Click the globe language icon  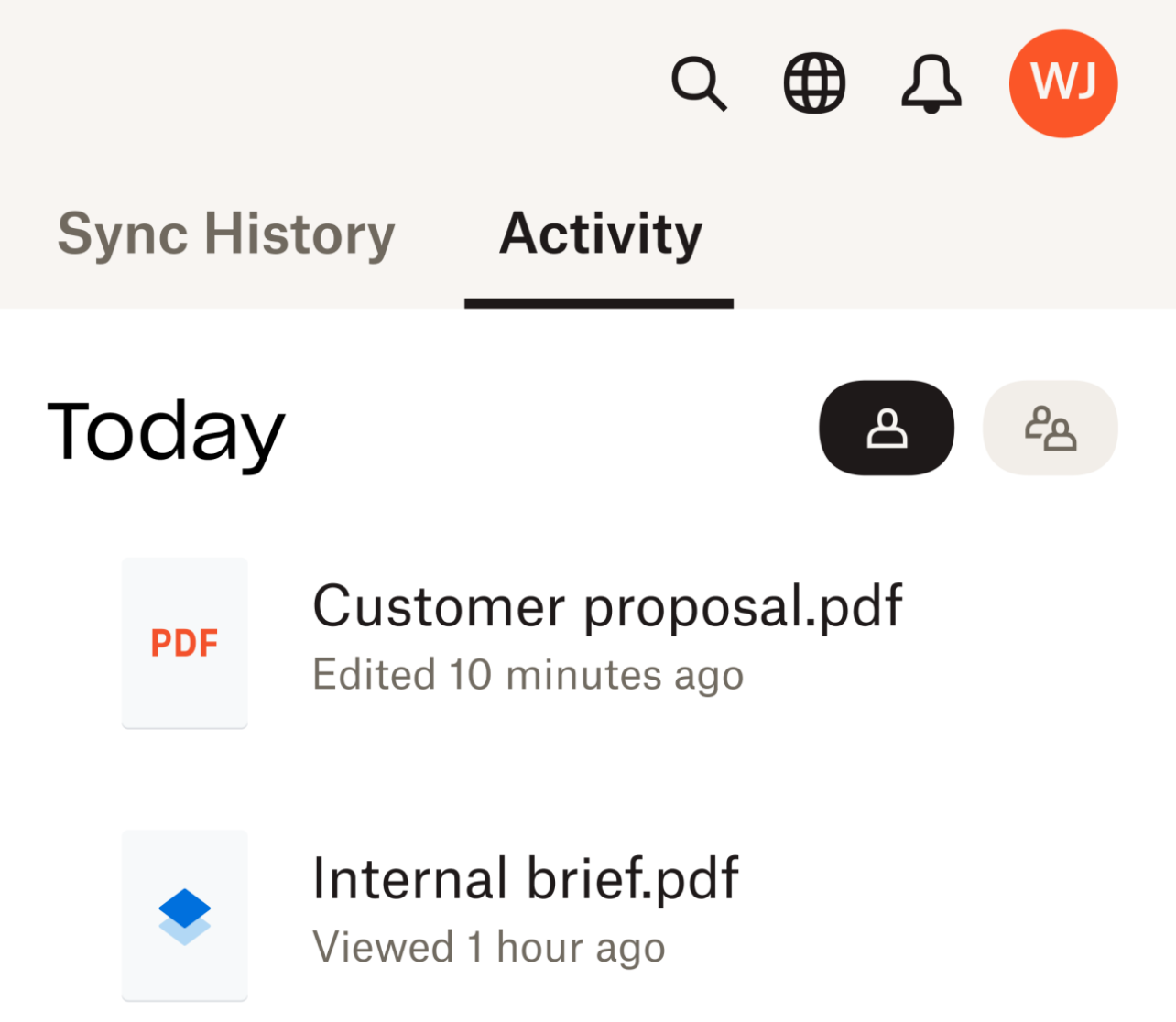pos(814,83)
